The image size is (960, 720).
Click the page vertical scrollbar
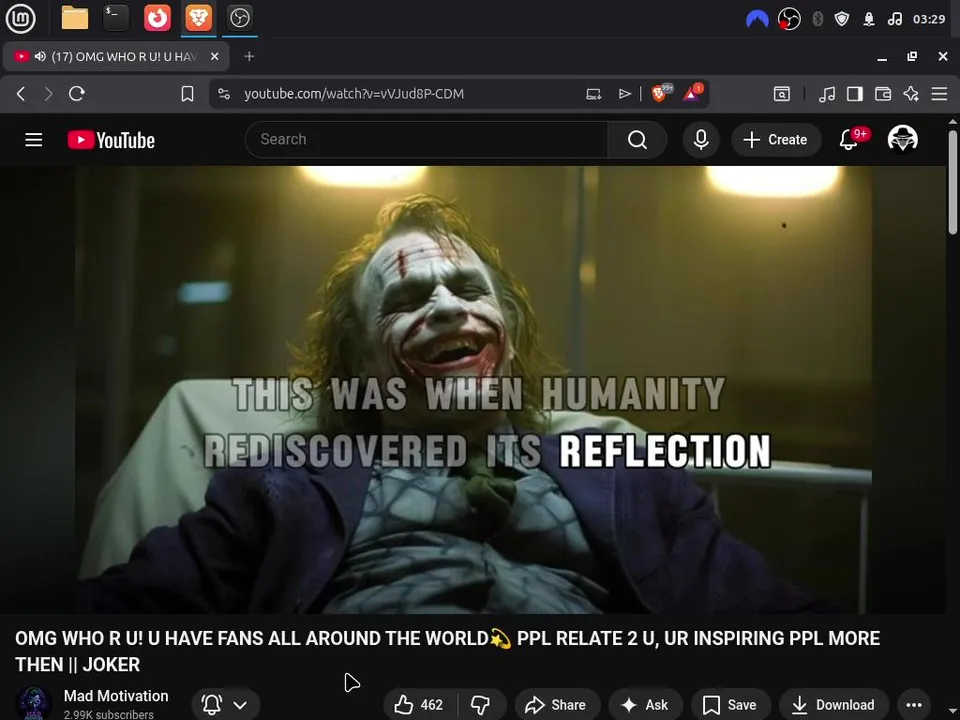coord(953,182)
